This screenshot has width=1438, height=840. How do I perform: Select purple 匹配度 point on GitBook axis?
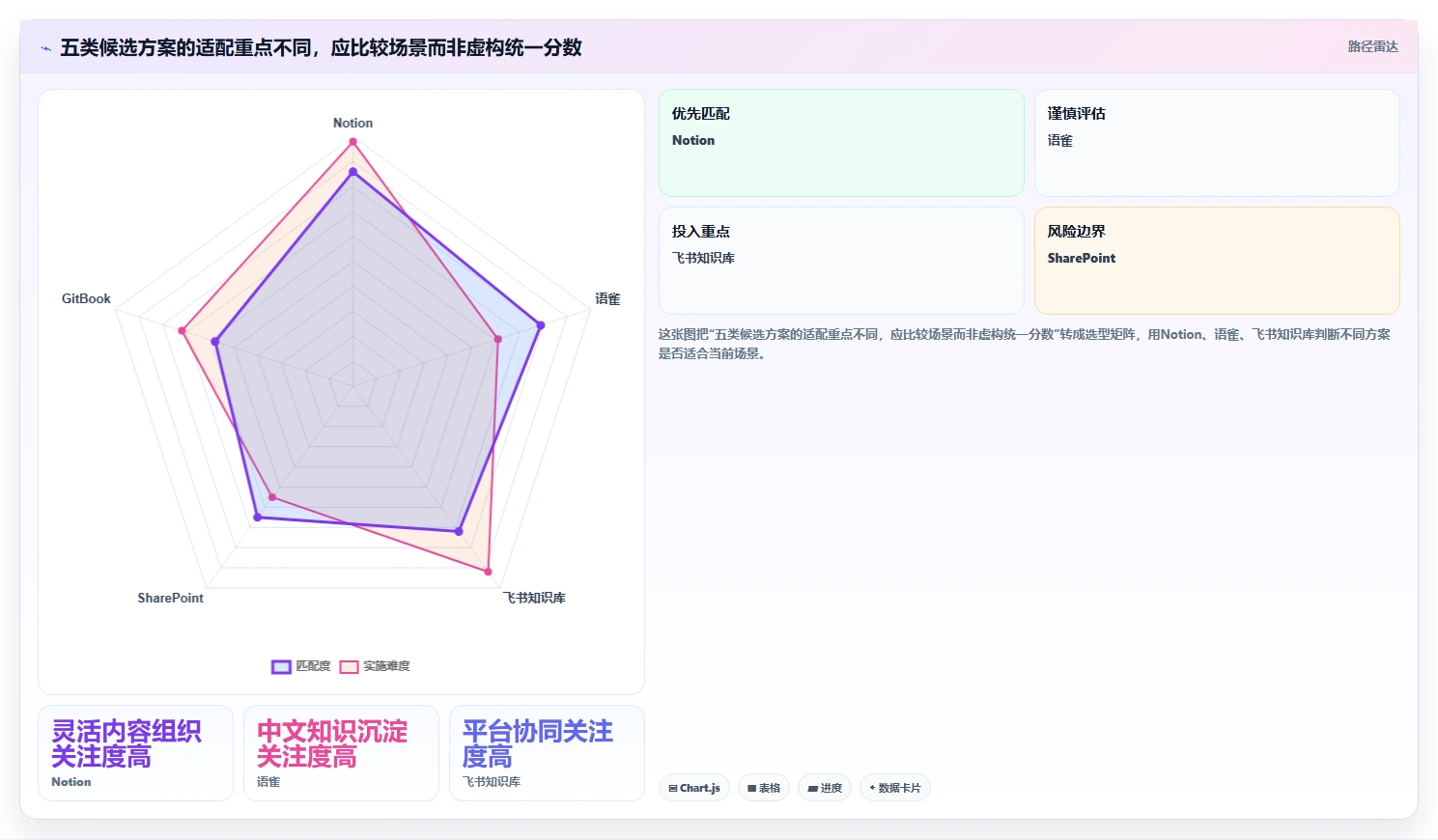click(215, 342)
